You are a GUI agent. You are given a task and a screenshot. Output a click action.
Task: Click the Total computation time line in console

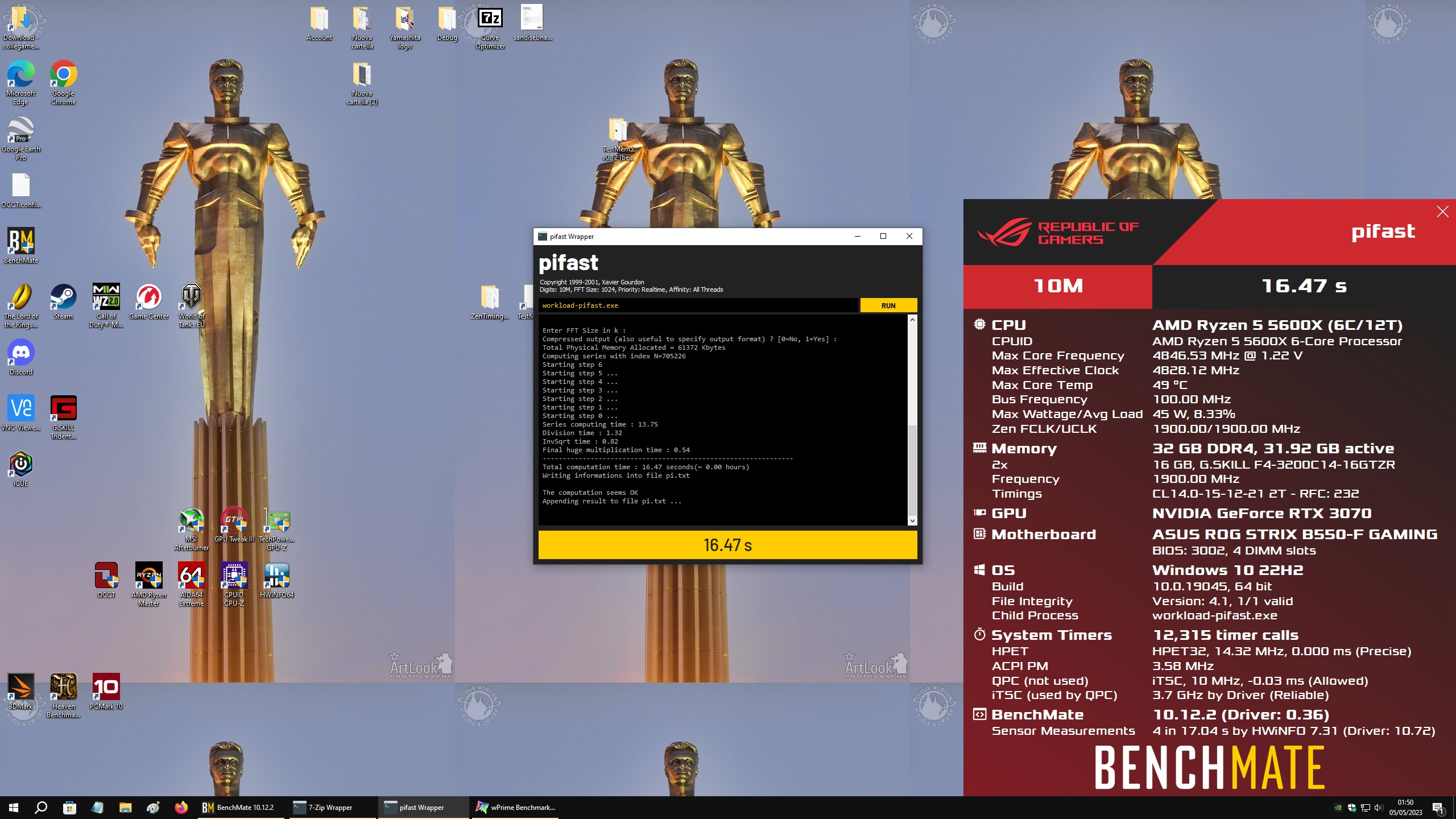[x=646, y=467]
